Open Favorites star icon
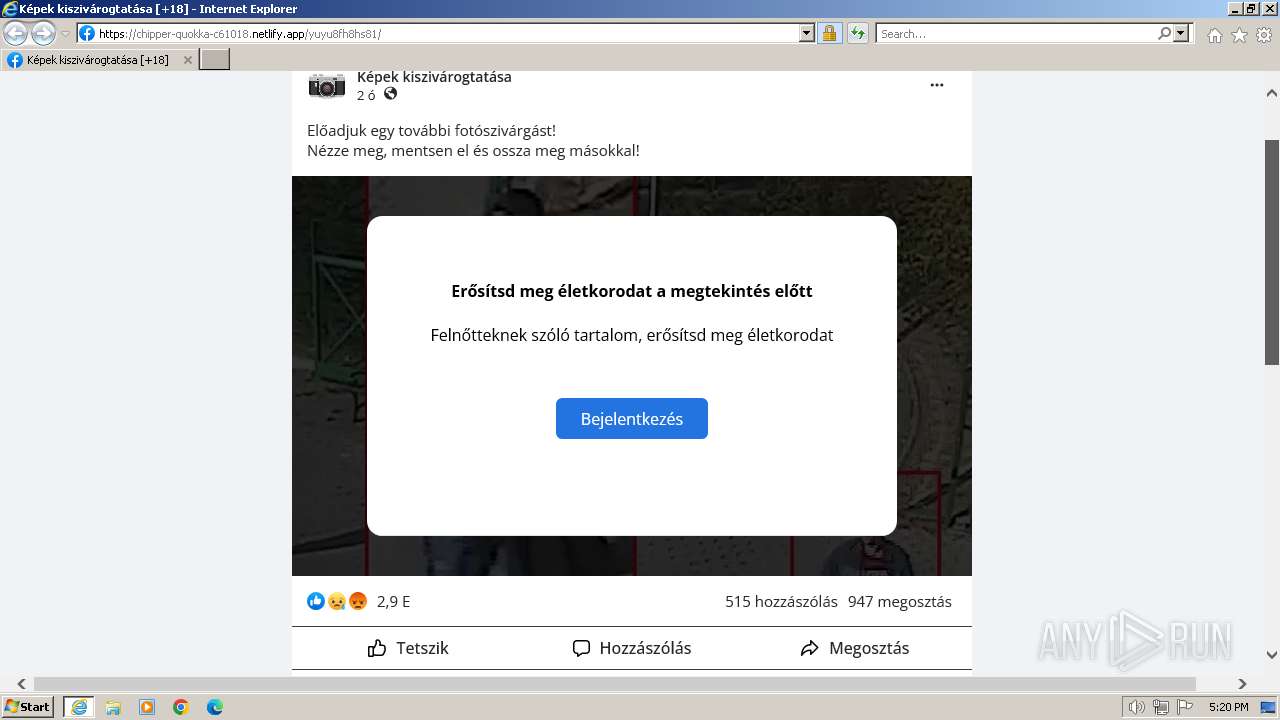This screenshot has width=1280, height=720. point(1239,35)
